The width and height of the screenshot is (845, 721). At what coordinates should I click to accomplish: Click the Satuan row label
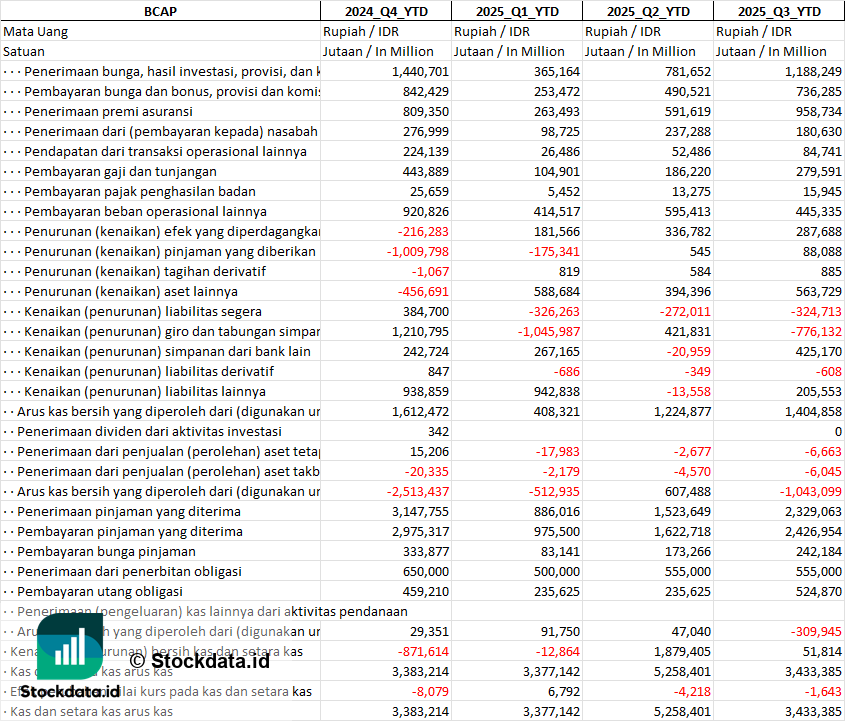click(x=24, y=51)
